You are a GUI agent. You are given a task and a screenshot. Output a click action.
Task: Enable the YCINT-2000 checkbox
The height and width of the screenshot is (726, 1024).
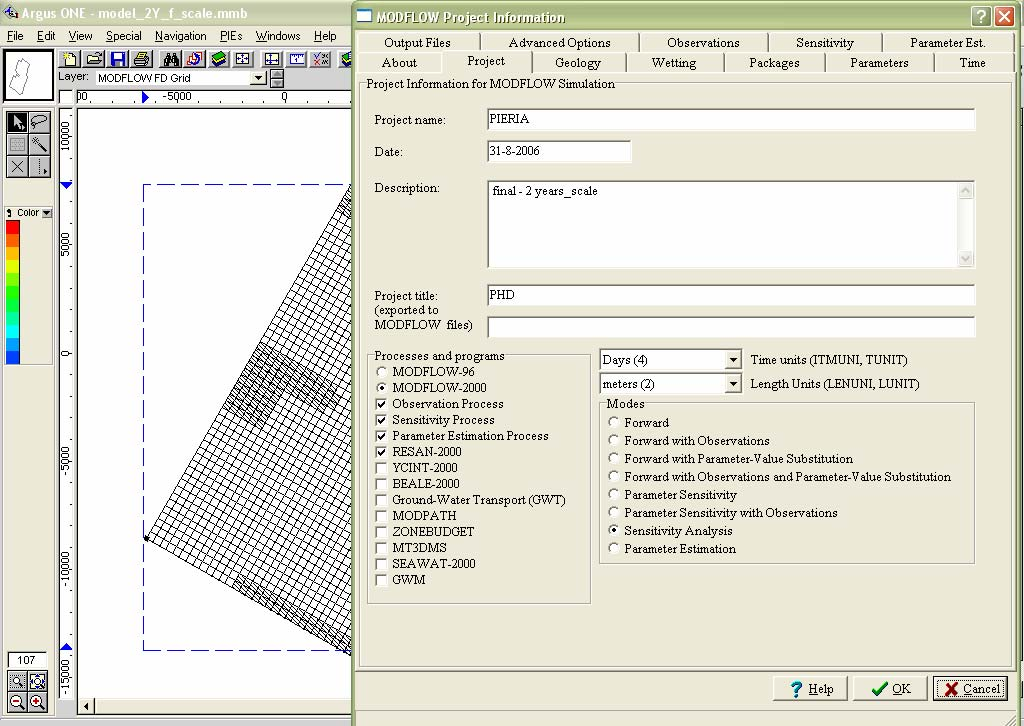click(381, 467)
